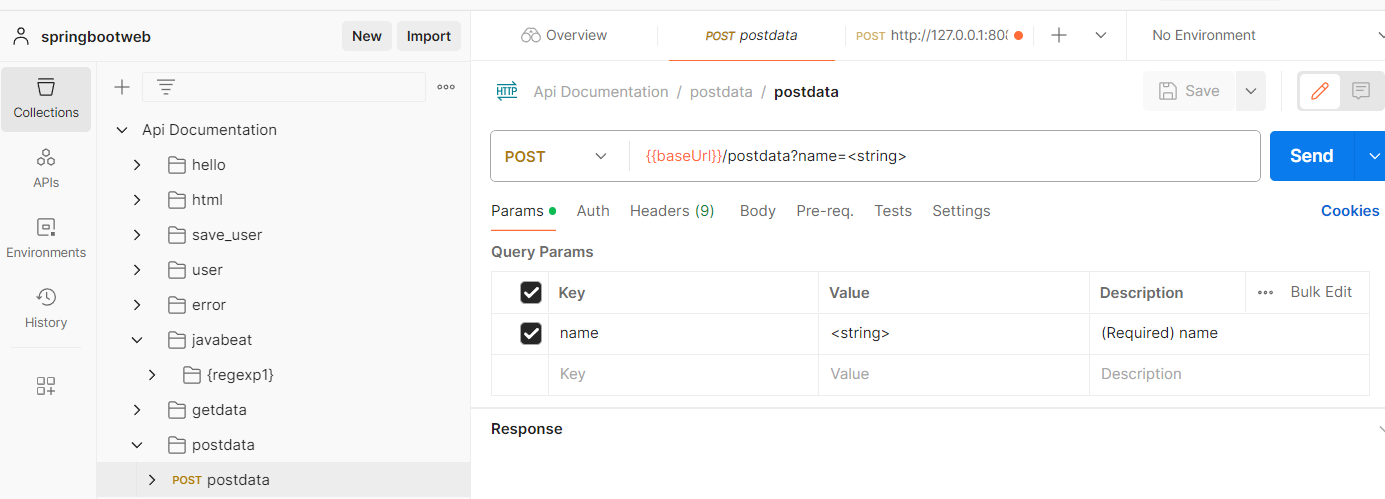
Task: Open the Collections sidebar panel
Action: coord(46,98)
